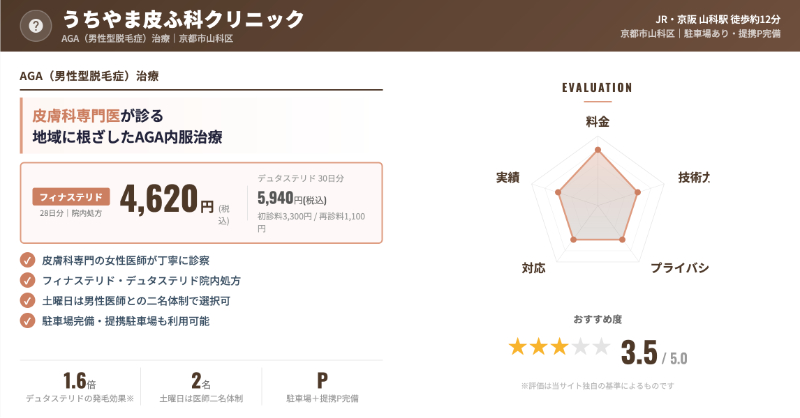Click the clinic name うちやま皮ふ科クリニック
This screenshot has height=418, width=800.
tap(197, 19)
